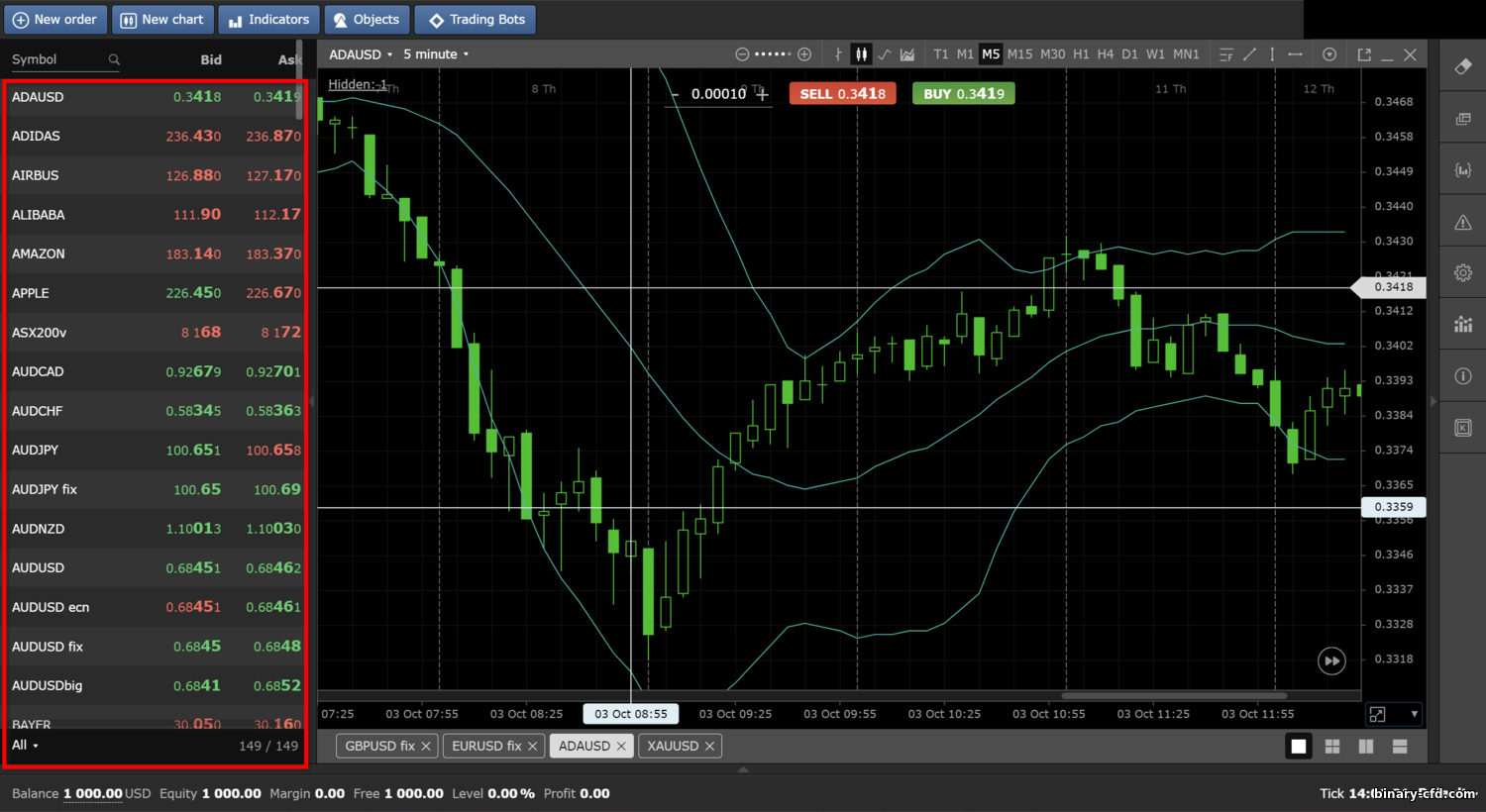Image resolution: width=1486 pixels, height=812 pixels.
Task: Open the settings gear in right sidebar
Action: point(1463,273)
